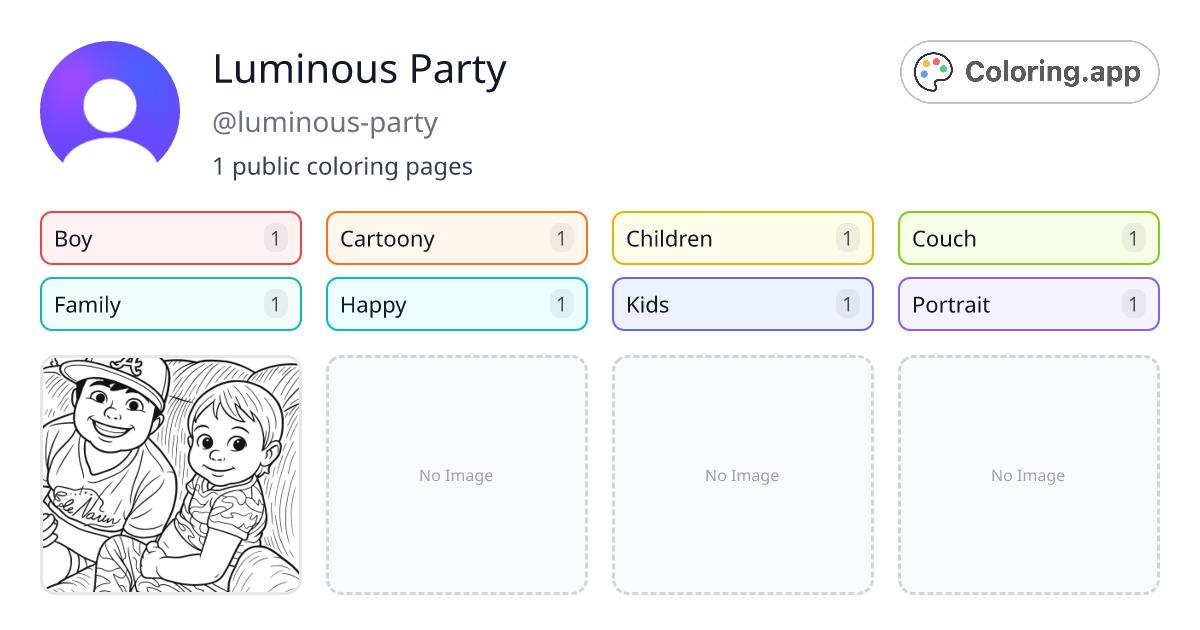Screen dimensions: 1200x630
Task: Open the Family coloring pages filter
Action: [x=170, y=304]
